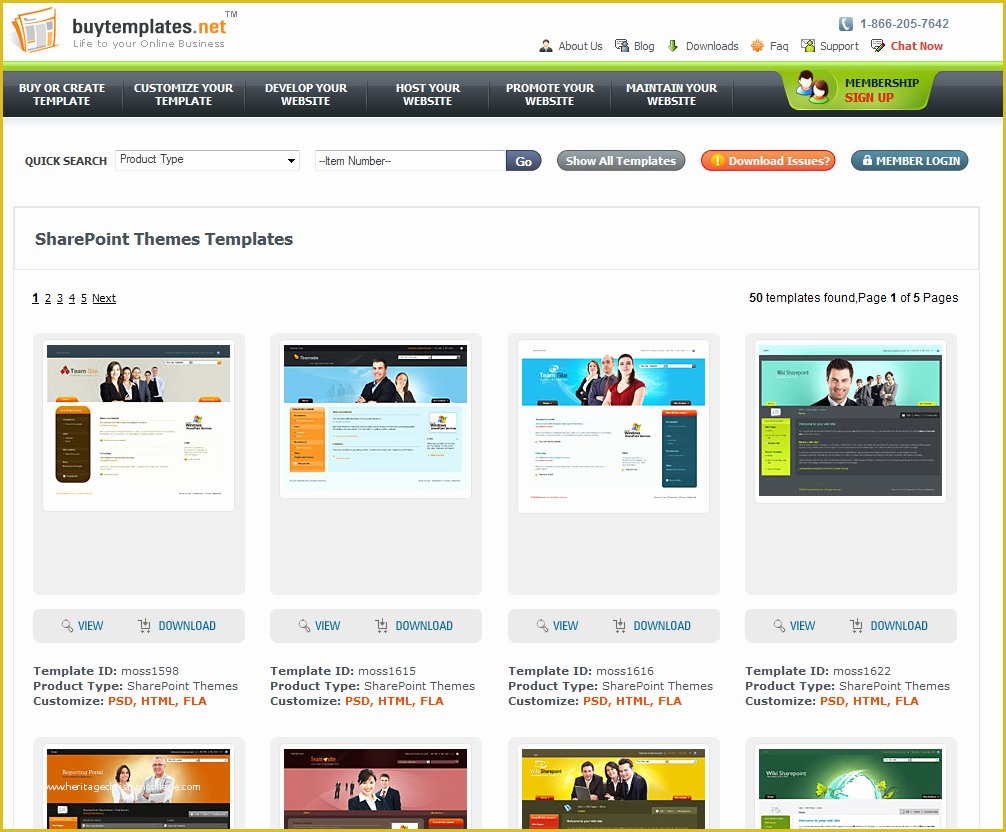
Task: Open the Product Type dropdown
Action: 208,160
